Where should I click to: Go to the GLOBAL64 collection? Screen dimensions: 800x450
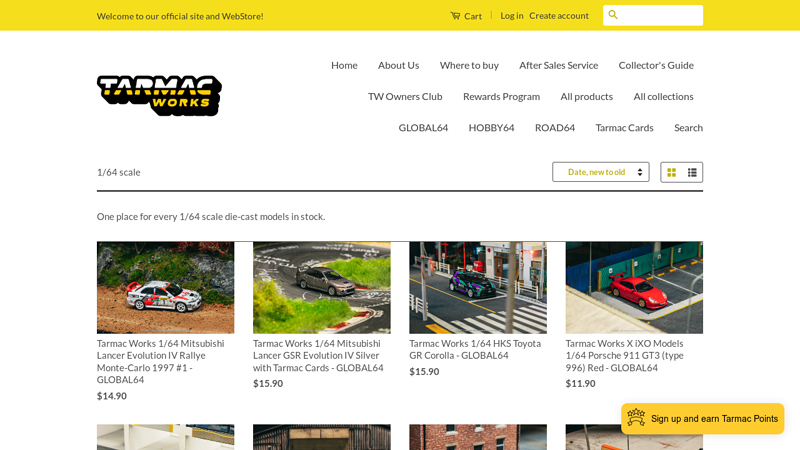pyautogui.click(x=423, y=127)
